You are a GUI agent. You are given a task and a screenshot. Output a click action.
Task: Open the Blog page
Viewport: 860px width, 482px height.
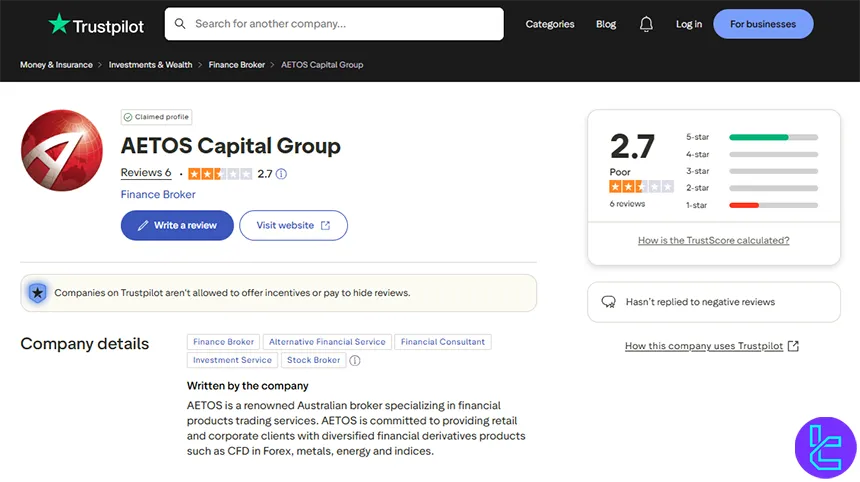(606, 24)
